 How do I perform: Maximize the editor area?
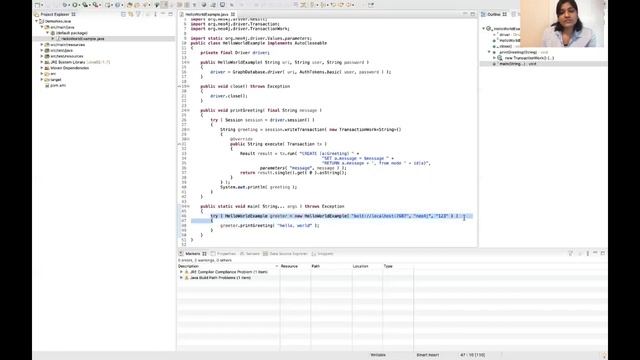pyautogui.click(x=473, y=14)
